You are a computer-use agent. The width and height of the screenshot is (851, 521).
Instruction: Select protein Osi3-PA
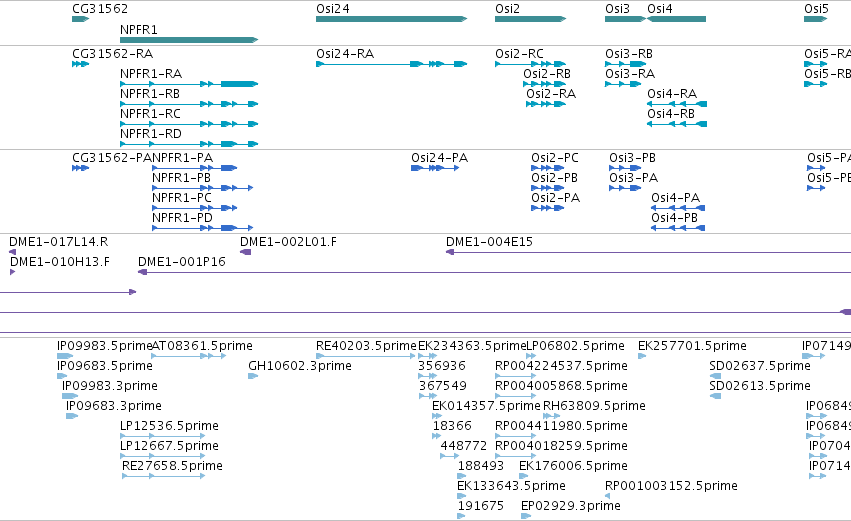633,178
